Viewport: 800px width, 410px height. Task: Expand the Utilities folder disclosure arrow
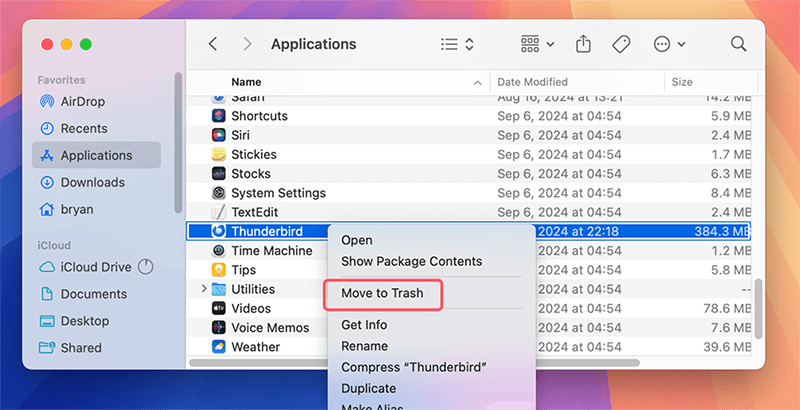204,289
